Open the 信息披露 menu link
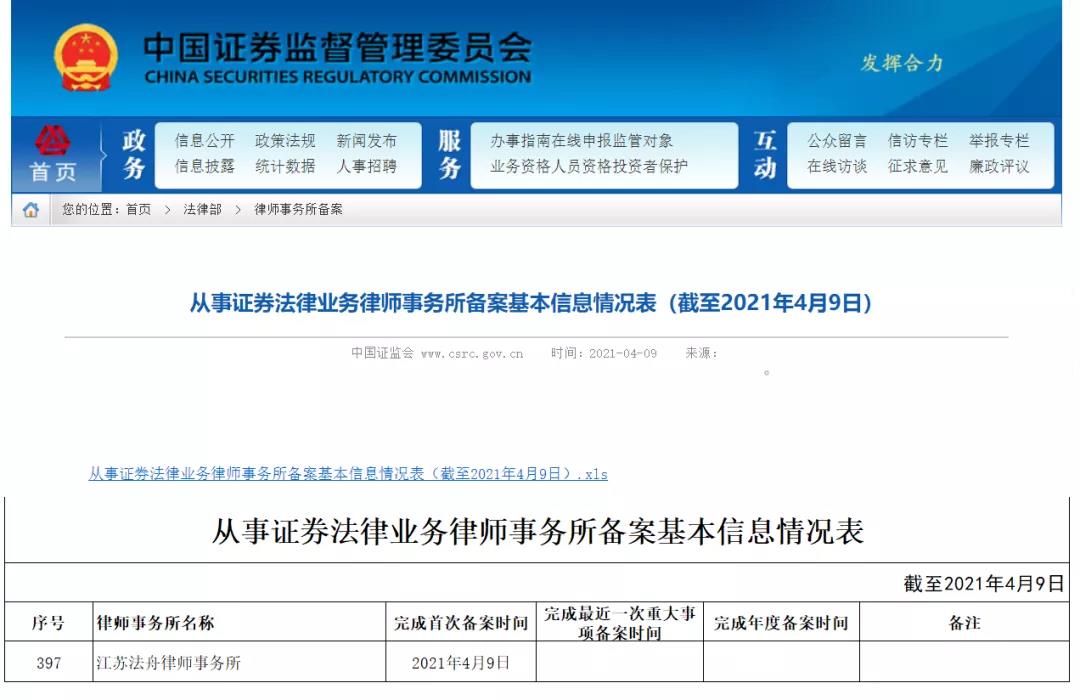Image resolution: width=1080 pixels, height=700 pixels. 205,166
